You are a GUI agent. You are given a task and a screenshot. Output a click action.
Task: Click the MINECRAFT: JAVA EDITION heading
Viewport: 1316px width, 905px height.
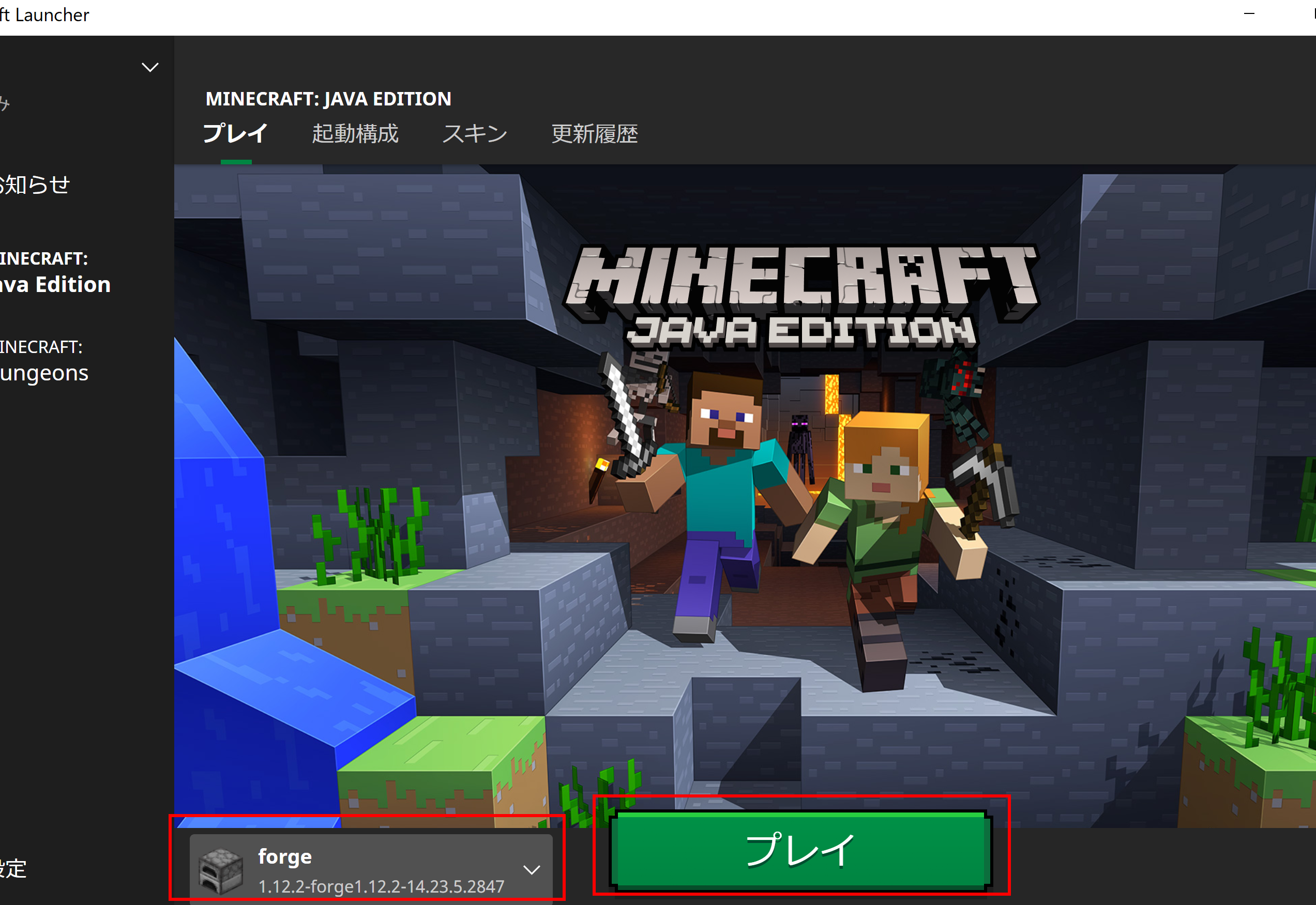[328, 99]
